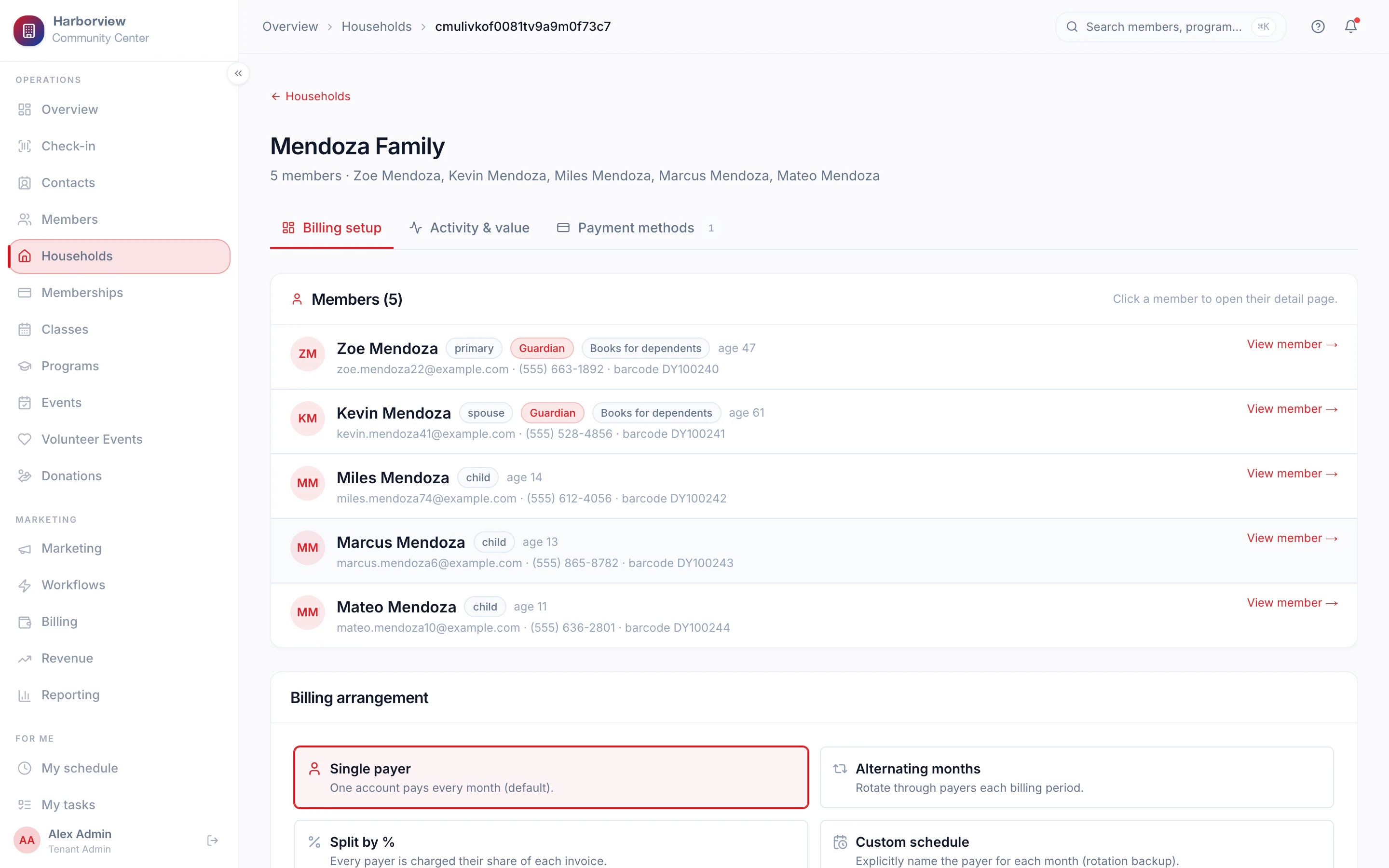
Task: Open My schedule in the sidebar
Action: coord(120,768)
